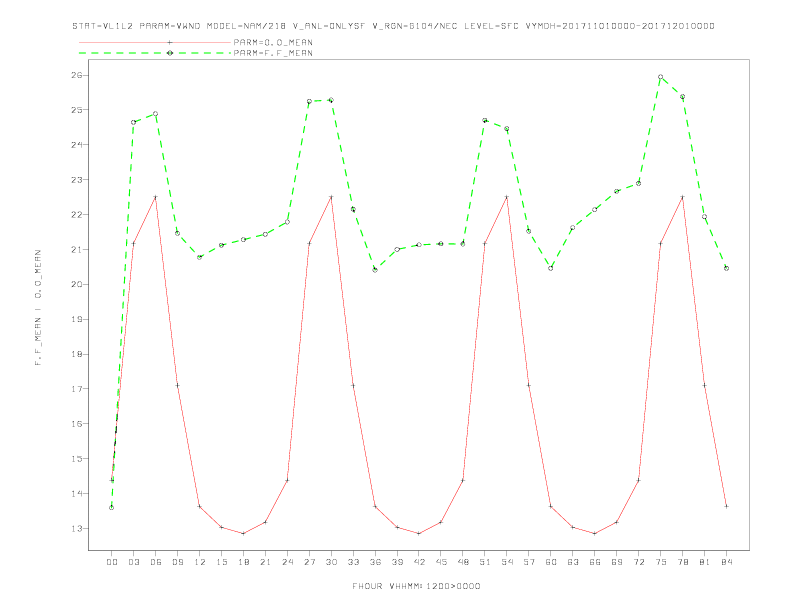Click y-axis tick value 13

[x=77, y=528]
